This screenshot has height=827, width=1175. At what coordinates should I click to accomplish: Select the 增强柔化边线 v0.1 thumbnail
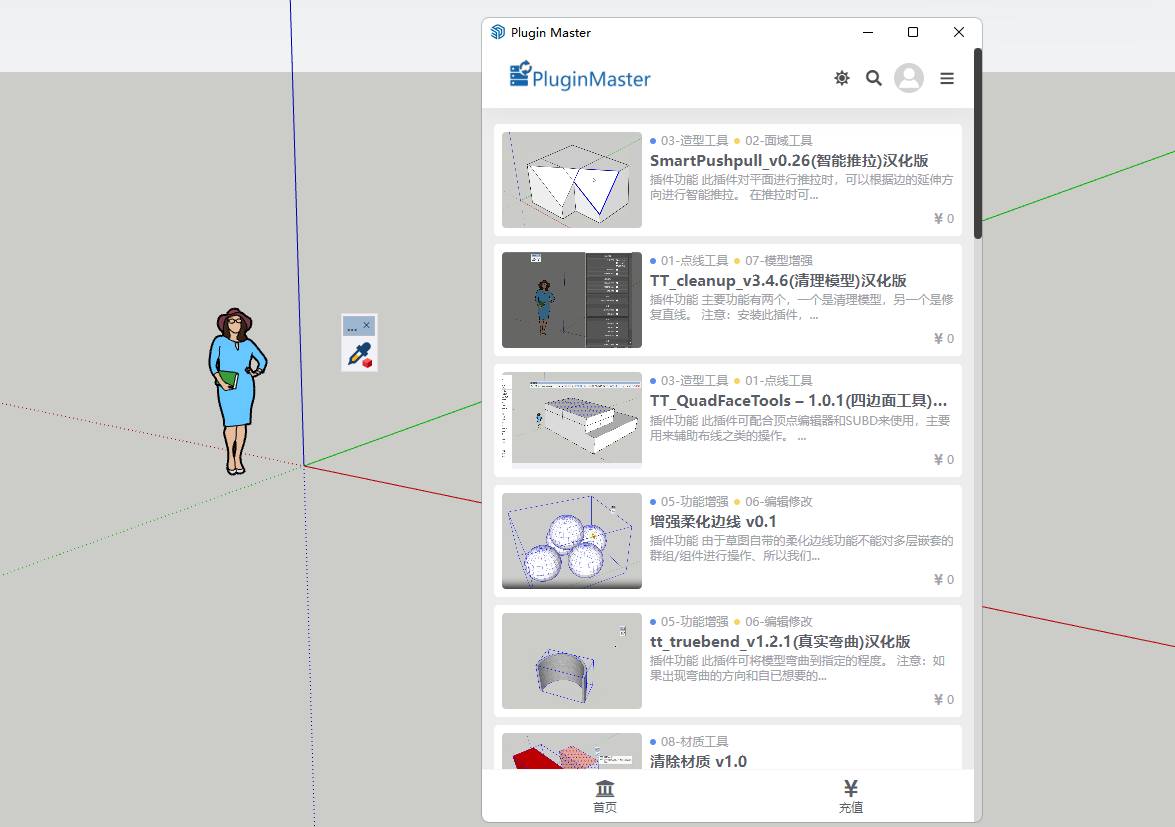pos(572,540)
